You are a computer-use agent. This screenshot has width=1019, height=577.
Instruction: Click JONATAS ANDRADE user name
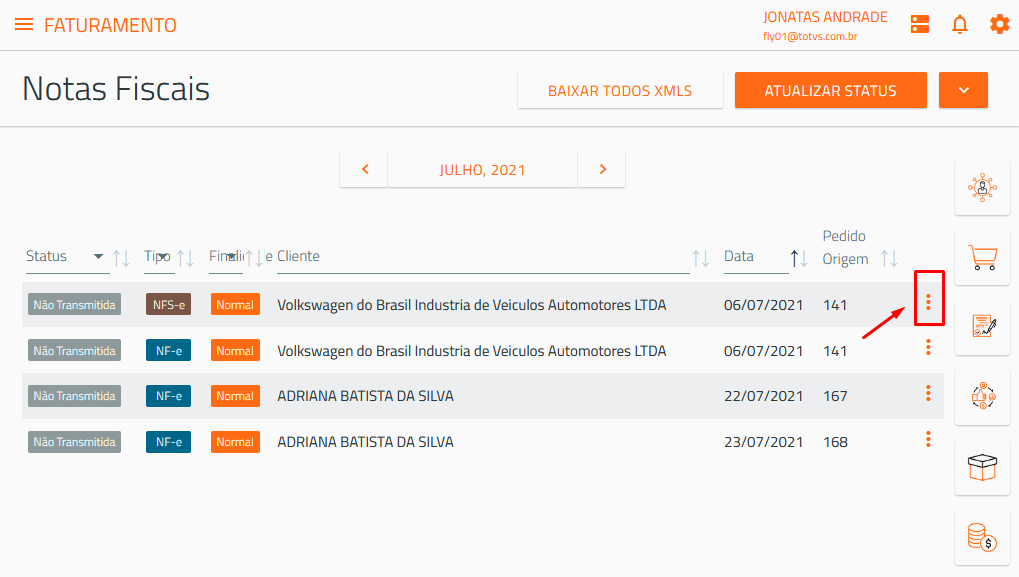tap(825, 17)
